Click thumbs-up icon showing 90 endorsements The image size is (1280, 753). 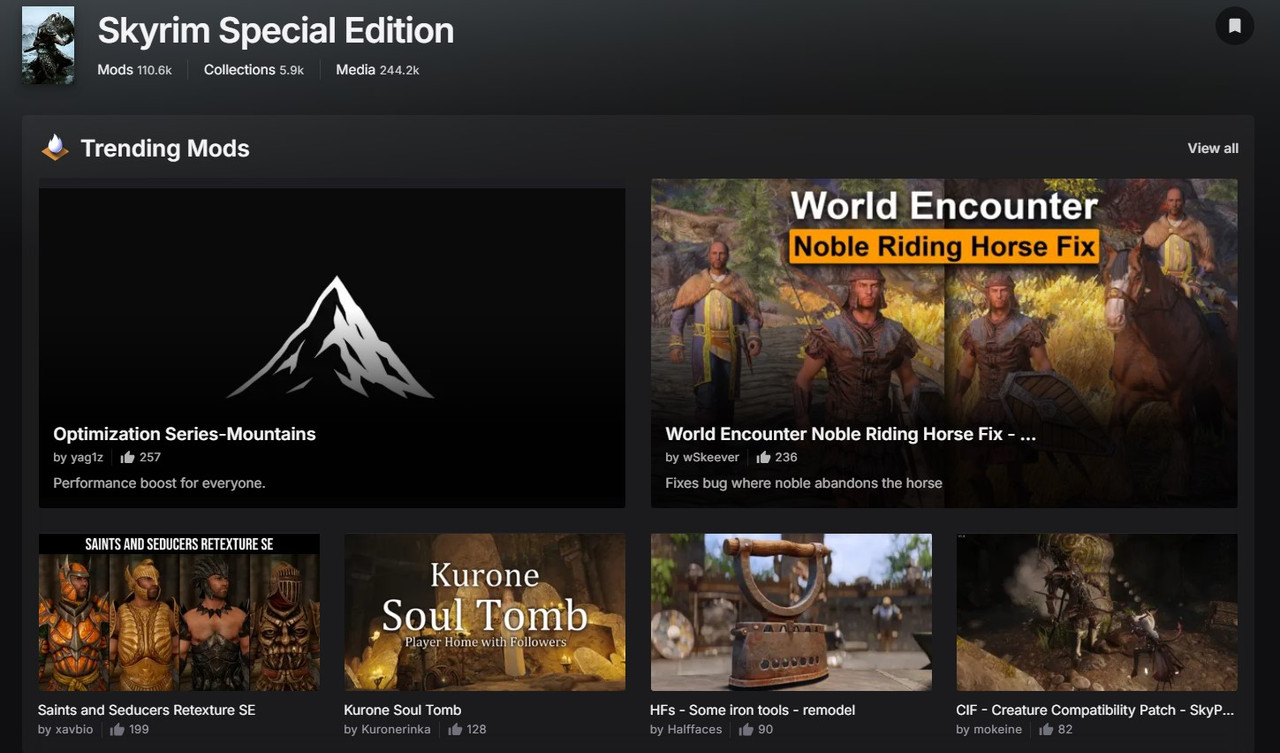[746, 730]
